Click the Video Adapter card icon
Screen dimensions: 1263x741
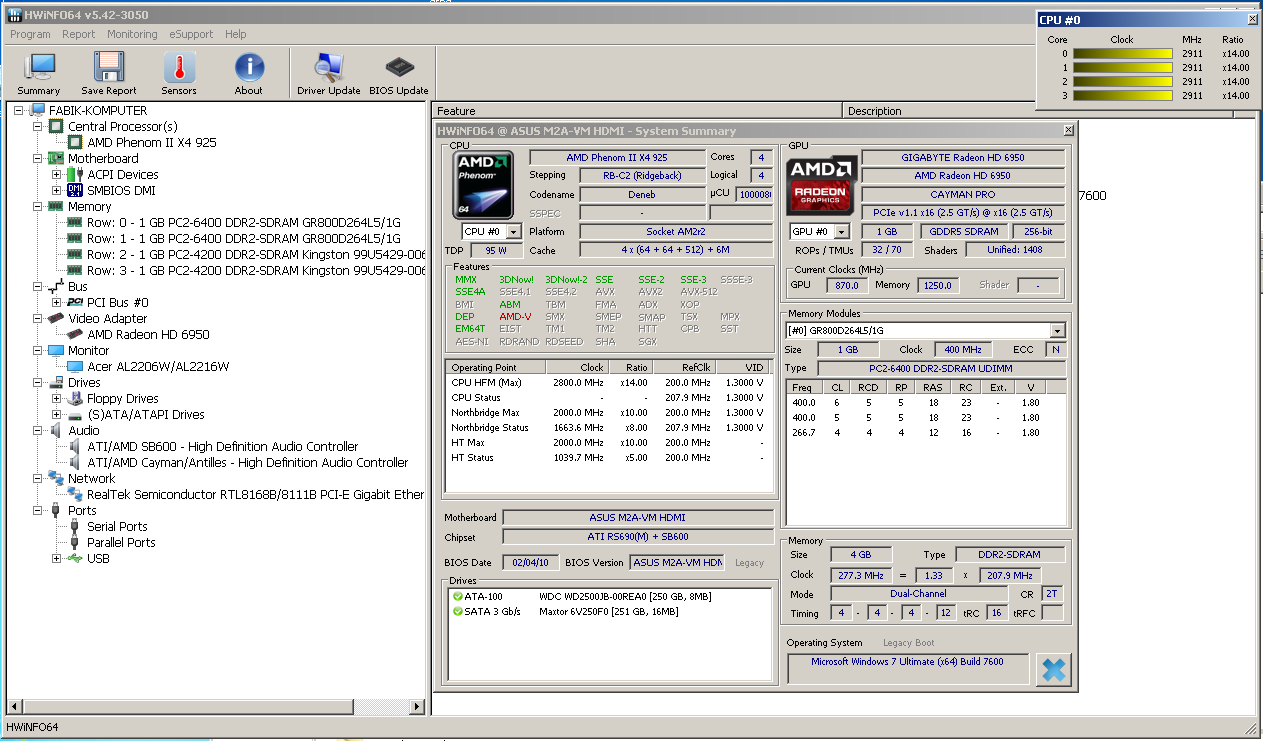point(57,318)
